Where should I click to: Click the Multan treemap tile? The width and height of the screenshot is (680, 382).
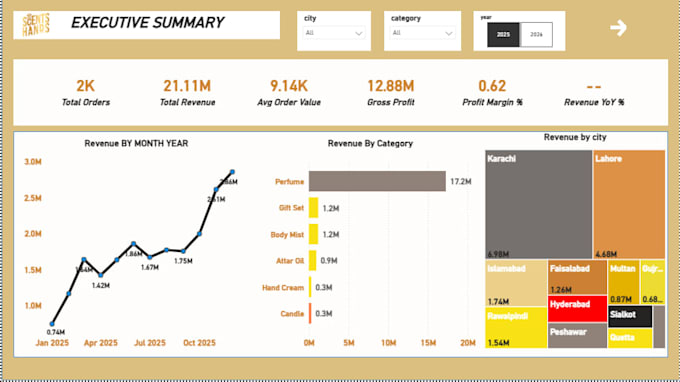(x=624, y=282)
